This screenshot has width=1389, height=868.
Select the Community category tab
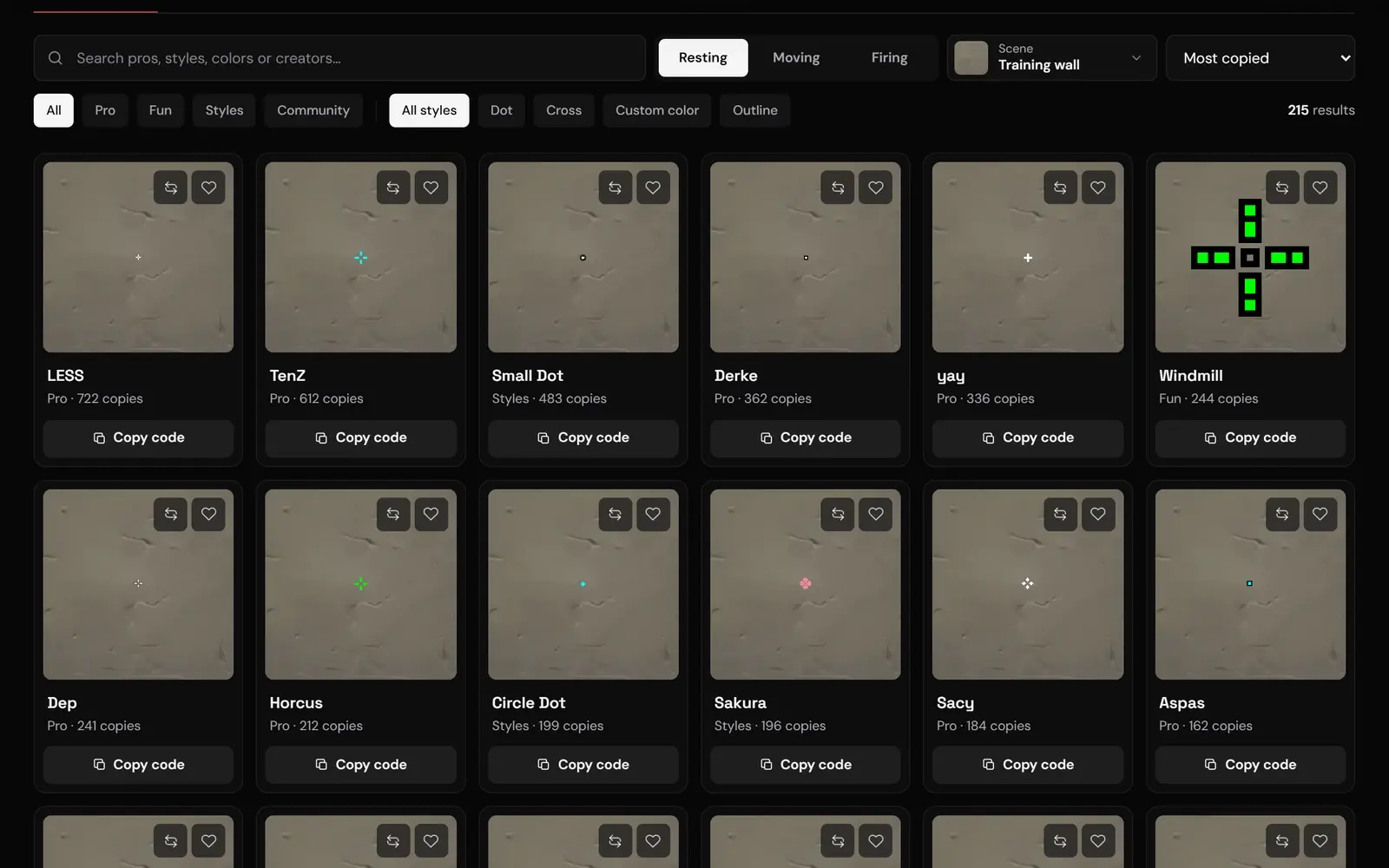tap(313, 110)
